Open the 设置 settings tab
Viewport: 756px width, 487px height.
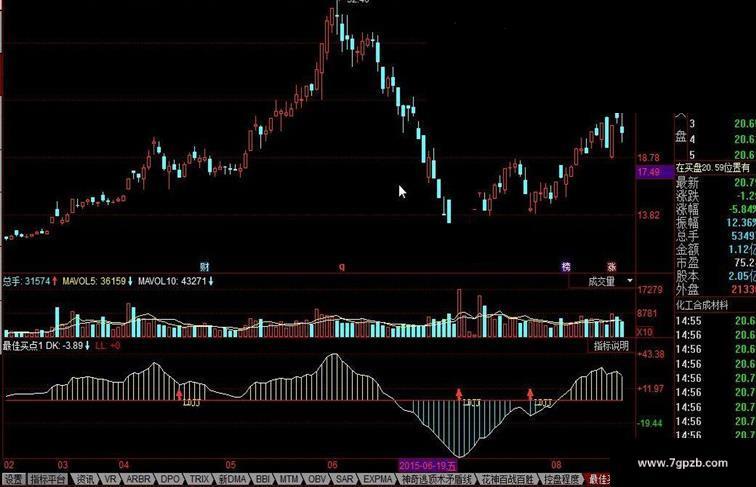point(14,479)
